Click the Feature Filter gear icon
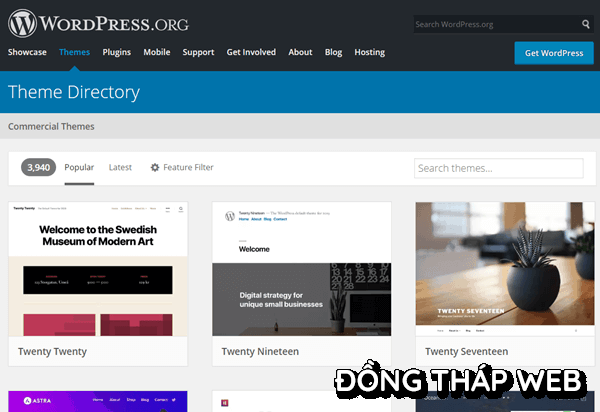This screenshot has height=412, width=600. 155,168
